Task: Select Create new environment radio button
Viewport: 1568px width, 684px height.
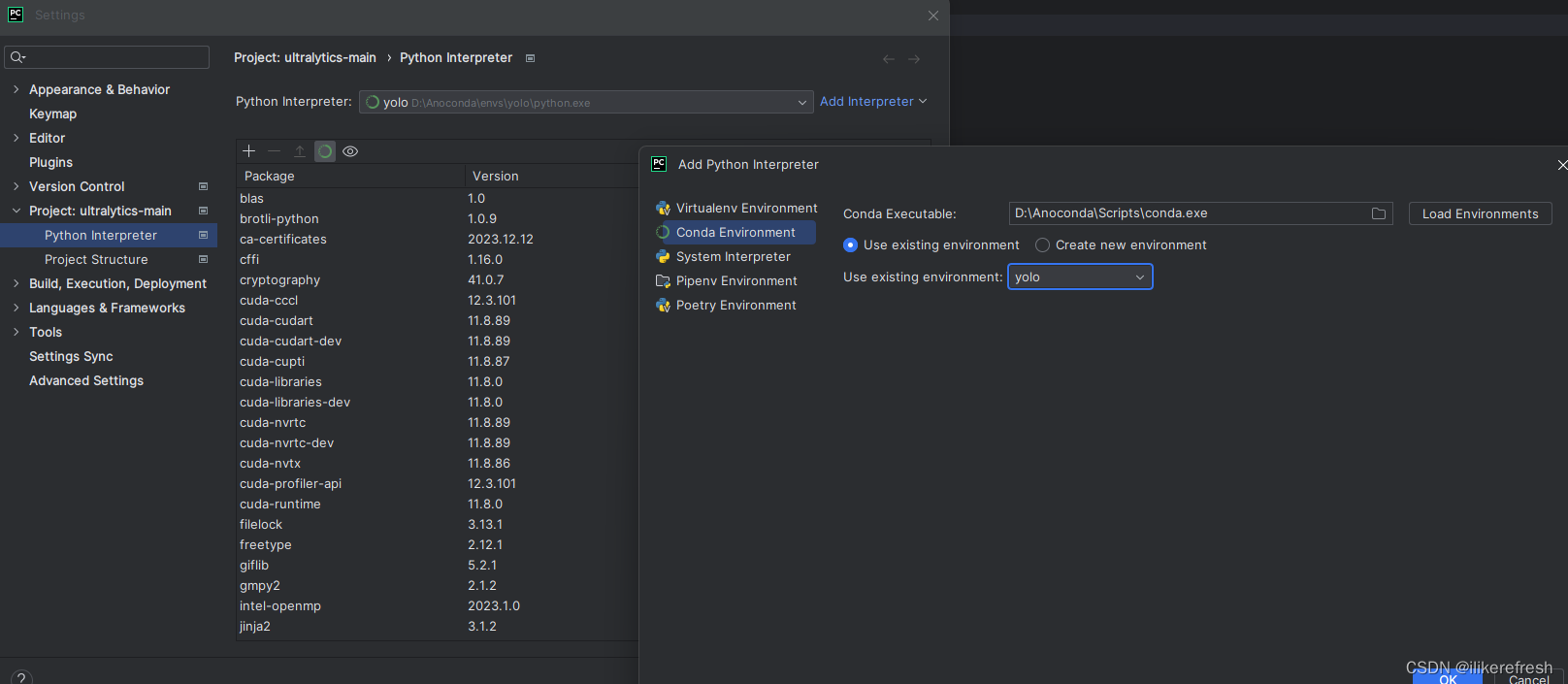Action: pos(1042,245)
